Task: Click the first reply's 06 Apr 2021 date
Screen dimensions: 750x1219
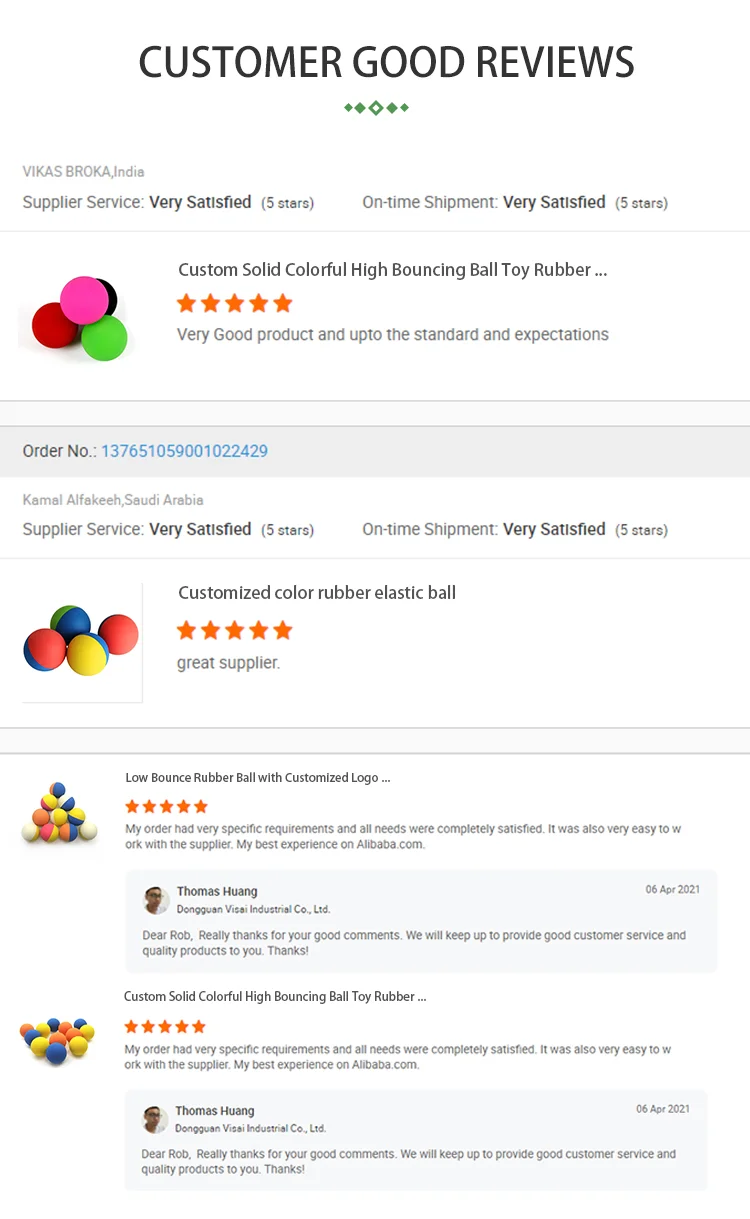Action: click(672, 890)
